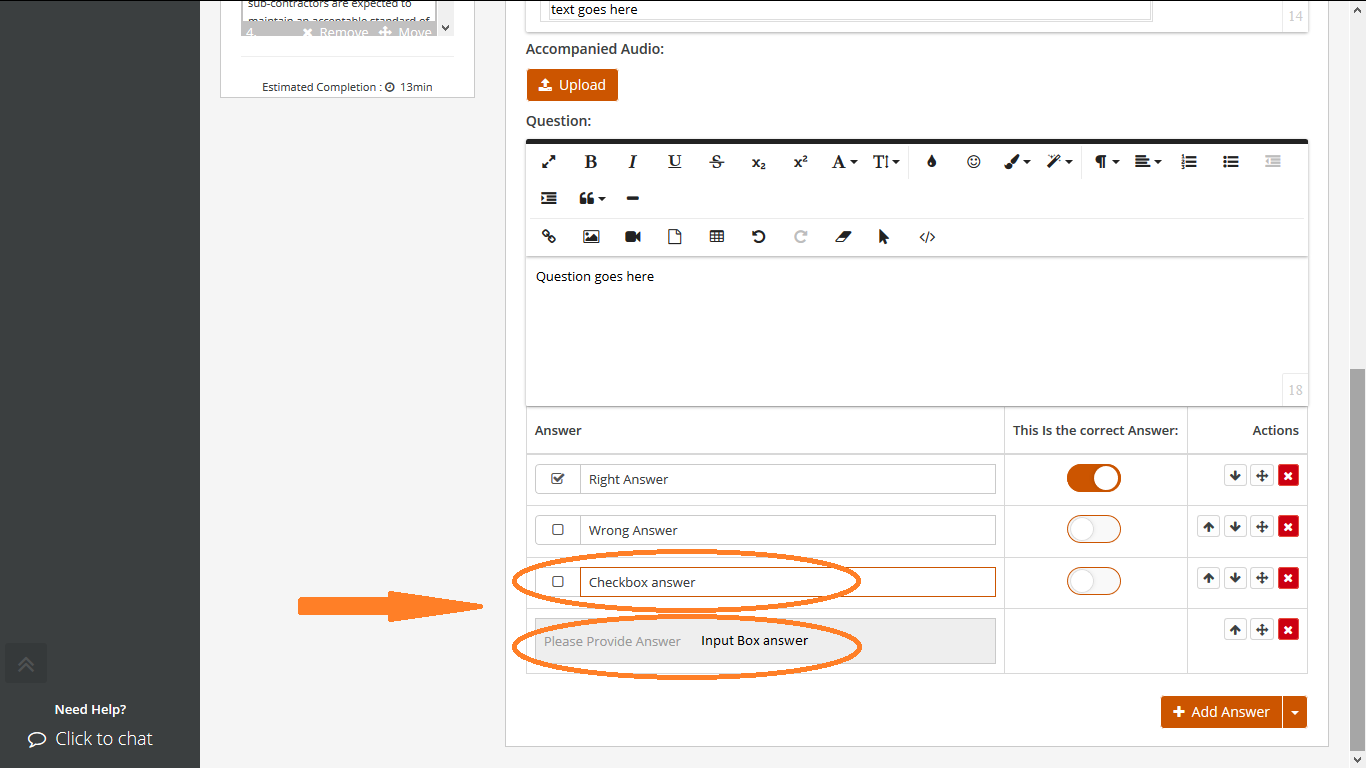Apply strikethrough formatting to selected text
The image size is (1366, 768).
point(716,161)
